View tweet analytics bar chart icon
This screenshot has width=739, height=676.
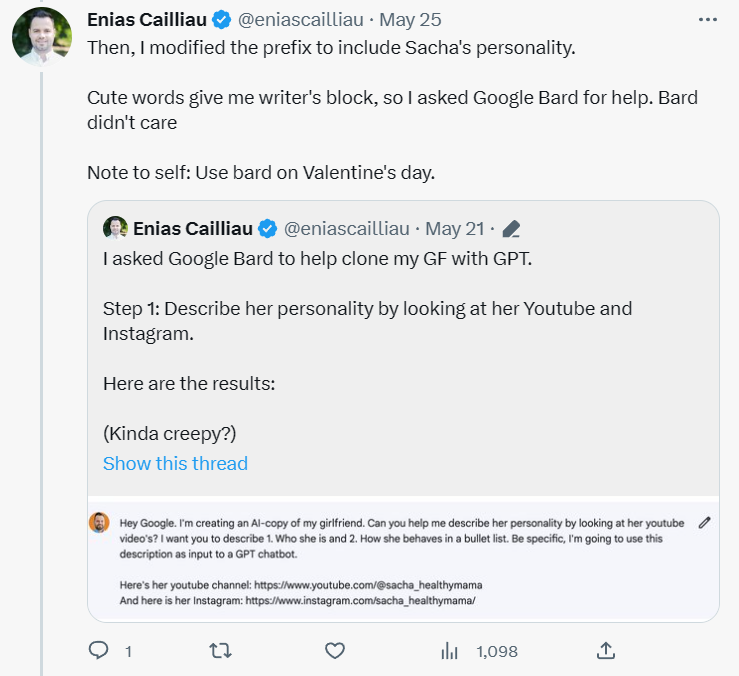449,651
